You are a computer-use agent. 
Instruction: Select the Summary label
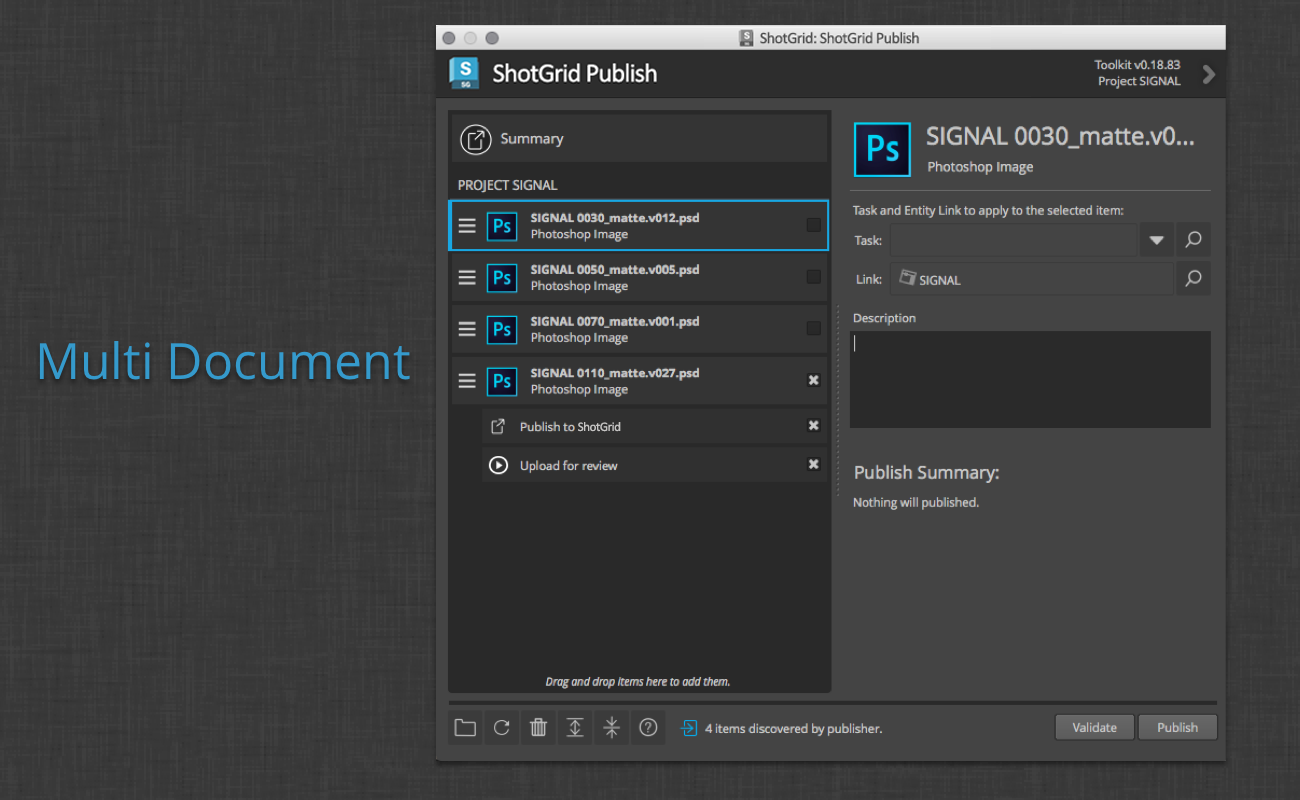point(532,139)
